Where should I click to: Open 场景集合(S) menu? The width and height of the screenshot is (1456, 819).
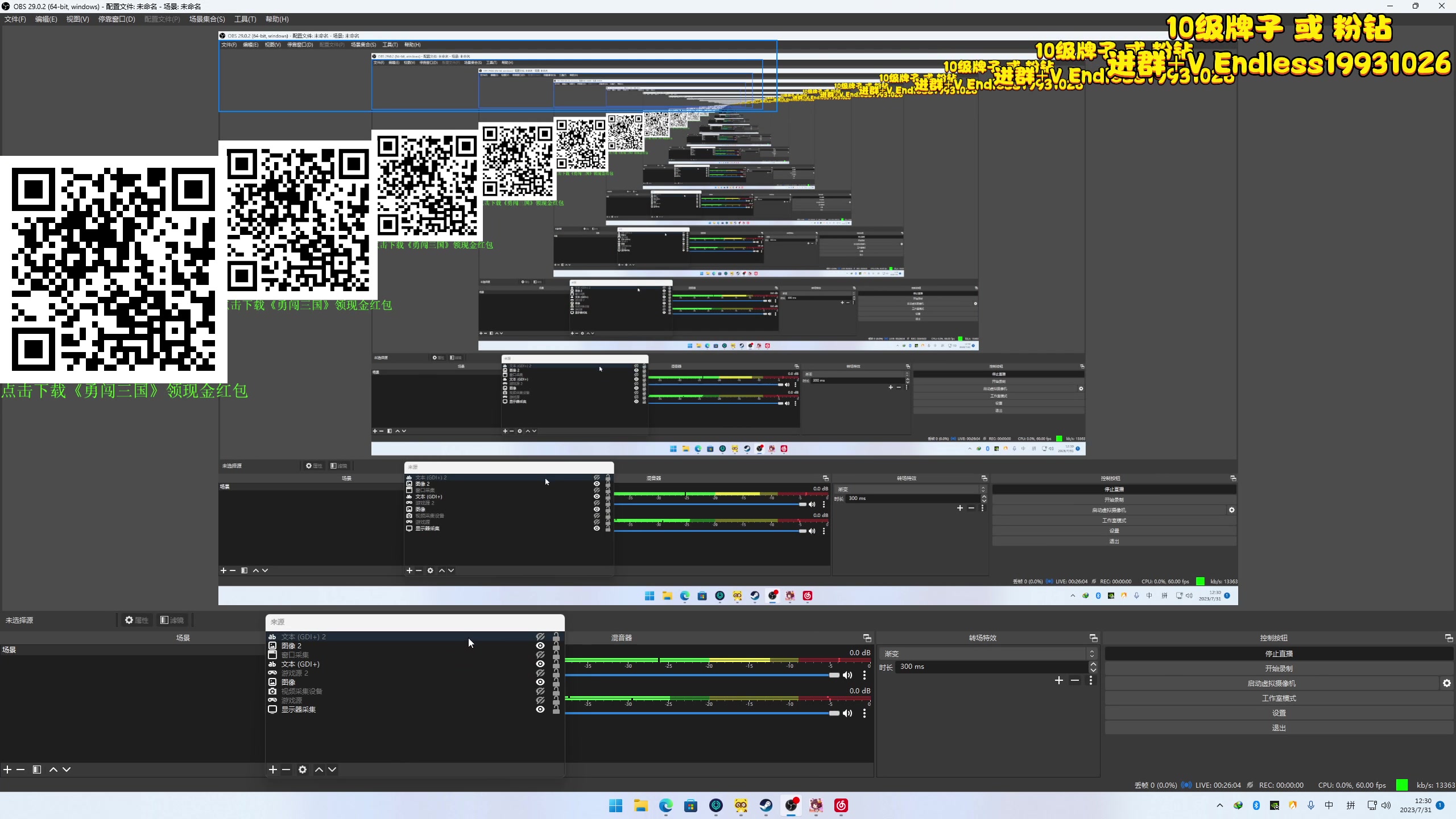(x=207, y=19)
